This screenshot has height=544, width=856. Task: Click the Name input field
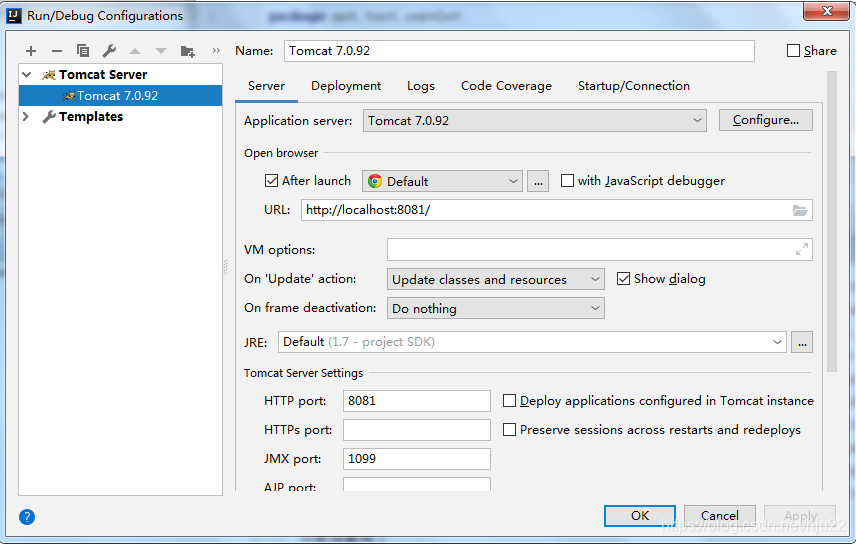tap(519, 51)
